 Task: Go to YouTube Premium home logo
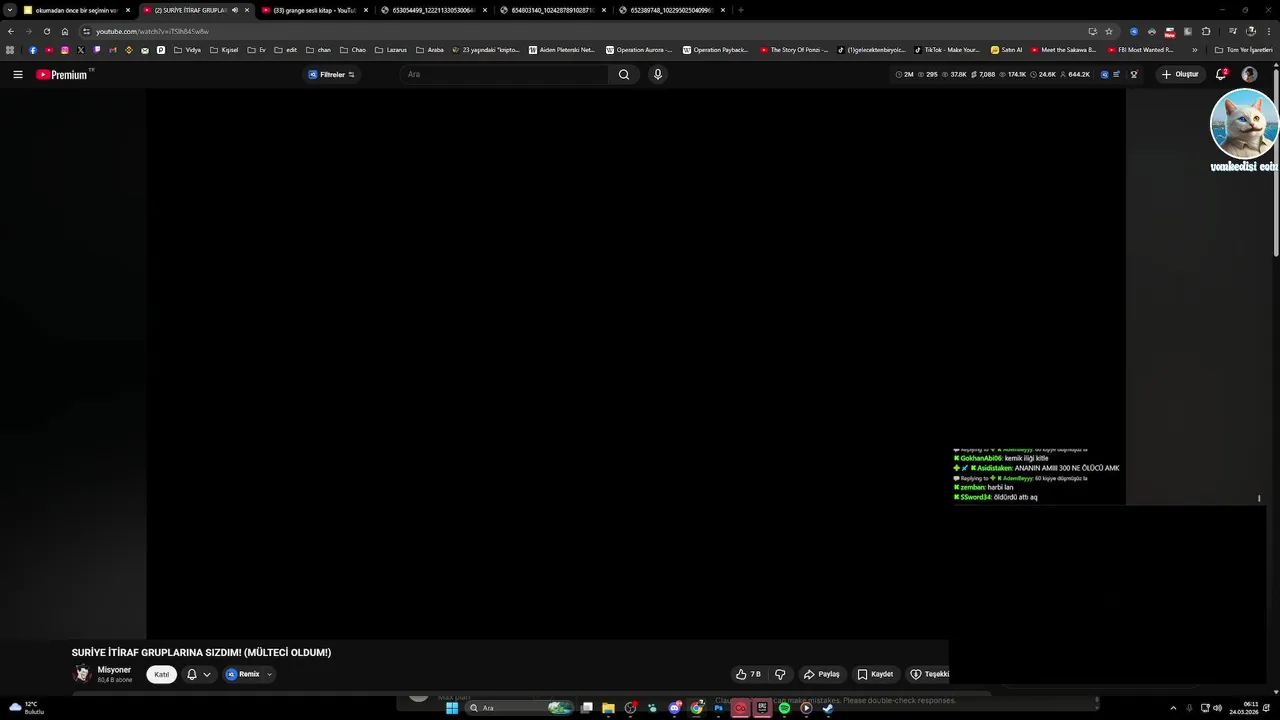pyautogui.click(x=64, y=74)
